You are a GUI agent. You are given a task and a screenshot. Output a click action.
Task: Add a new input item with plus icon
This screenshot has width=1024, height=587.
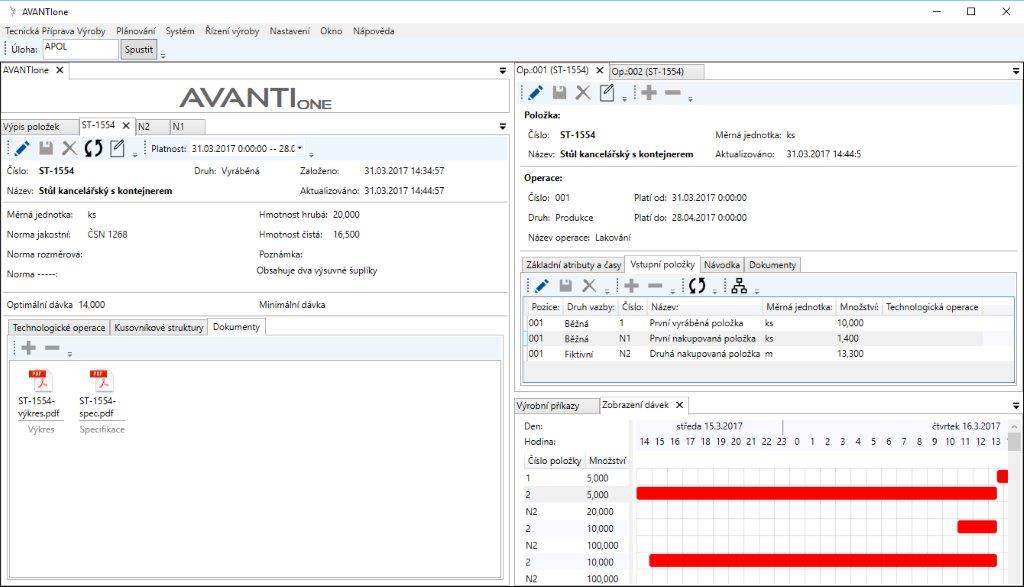(x=632, y=285)
